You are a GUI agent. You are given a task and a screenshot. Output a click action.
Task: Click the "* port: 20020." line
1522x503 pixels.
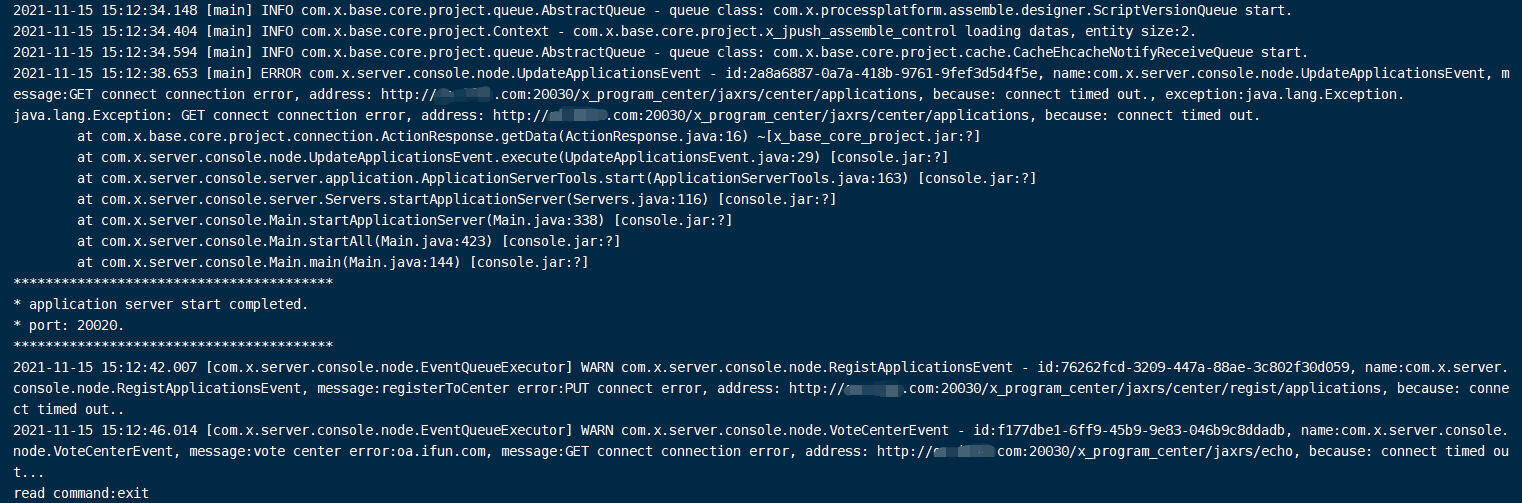[x=69, y=325]
